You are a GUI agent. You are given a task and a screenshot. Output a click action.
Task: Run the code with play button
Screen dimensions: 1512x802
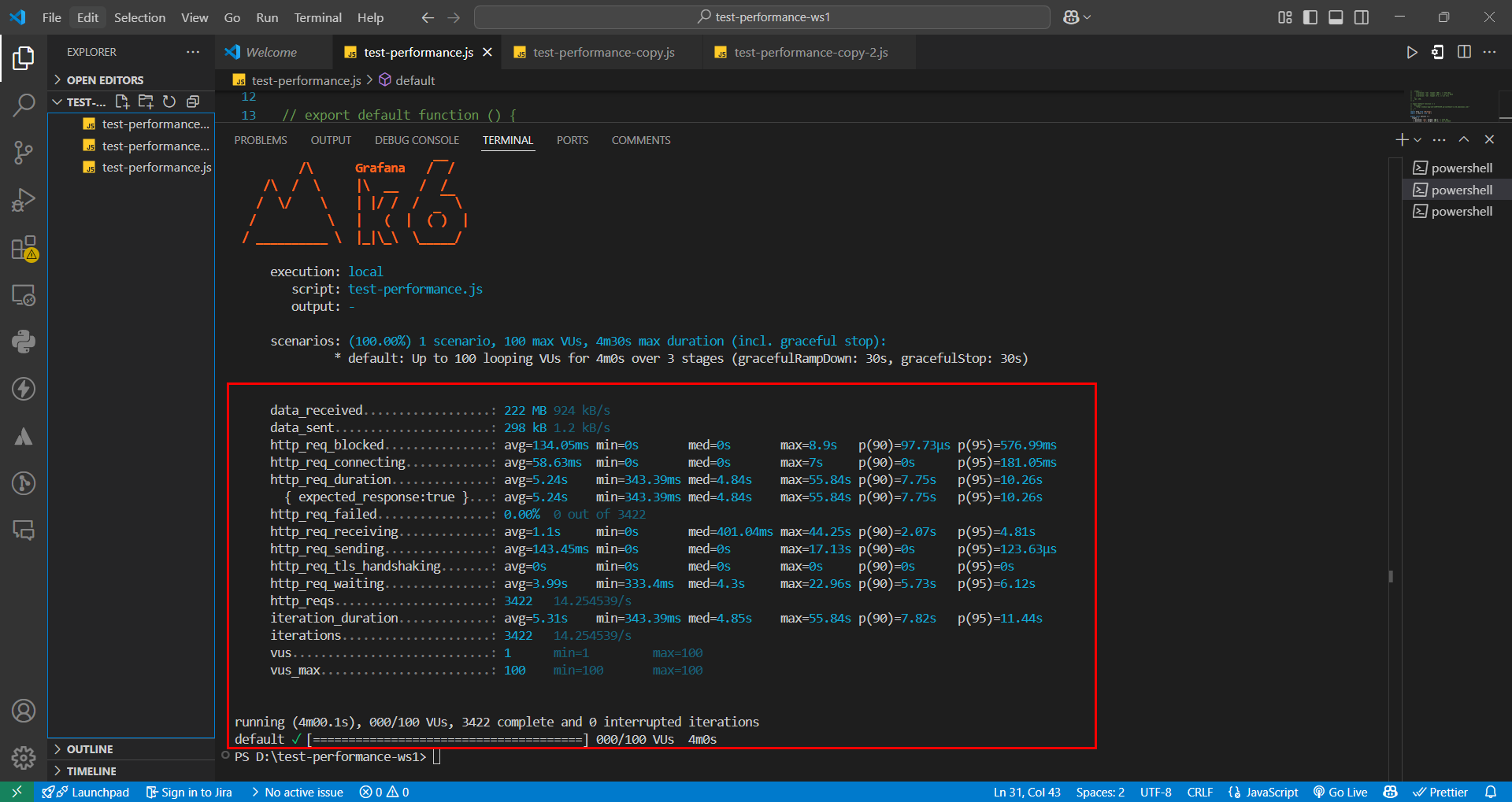1412,52
